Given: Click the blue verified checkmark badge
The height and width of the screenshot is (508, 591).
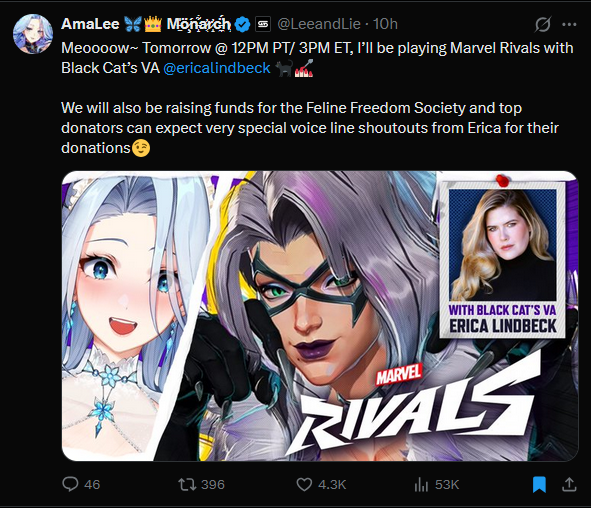Looking at the screenshot, I should tap(242, 24).
